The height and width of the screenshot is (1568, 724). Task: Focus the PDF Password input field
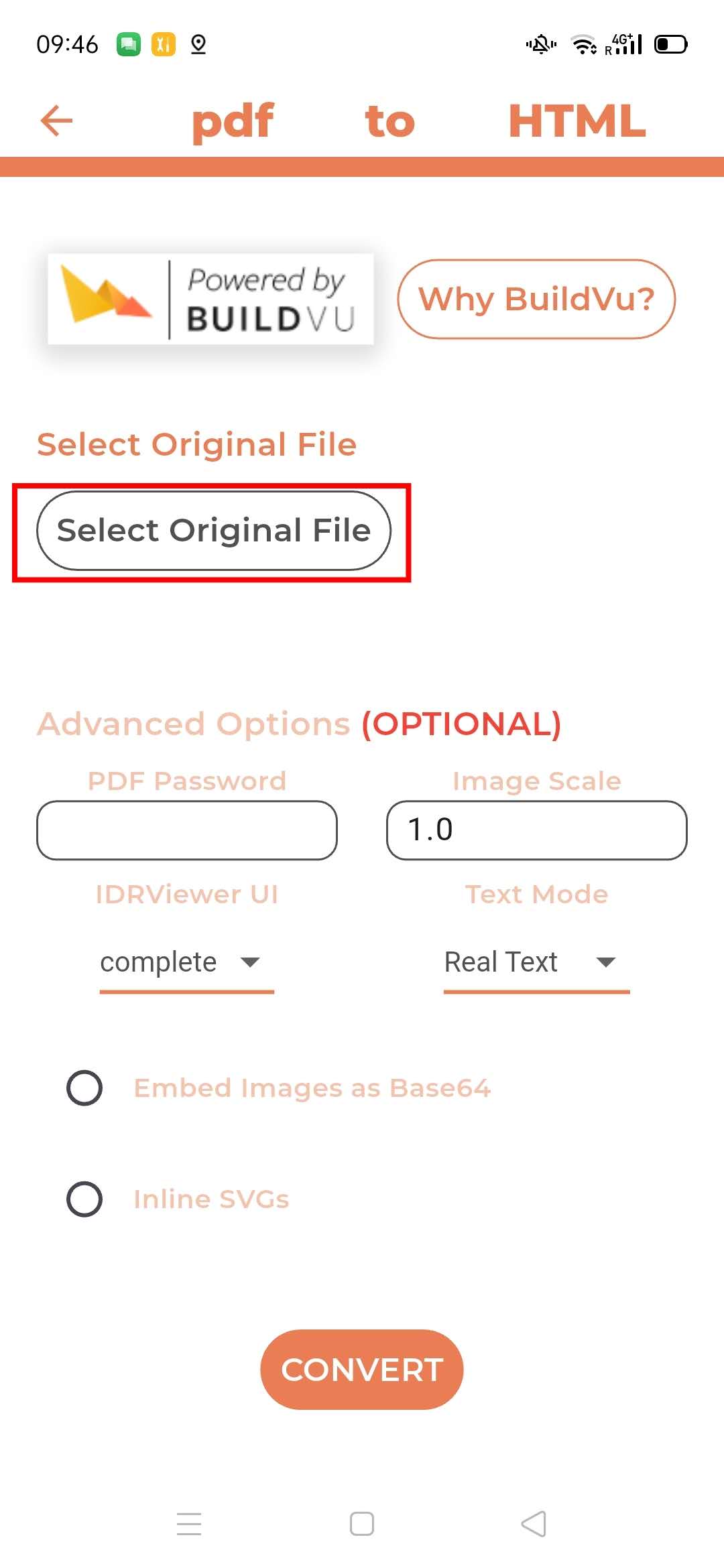click(186, 830)
